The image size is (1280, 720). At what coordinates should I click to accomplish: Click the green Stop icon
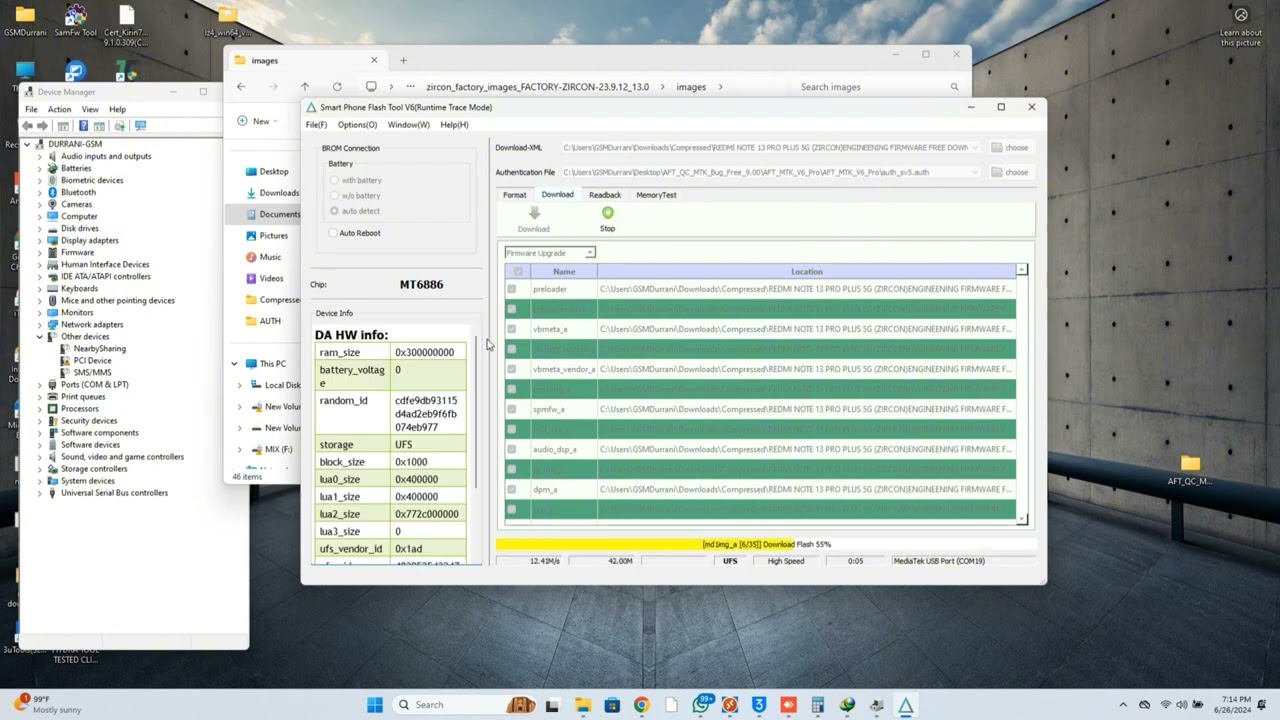(607, 213)
